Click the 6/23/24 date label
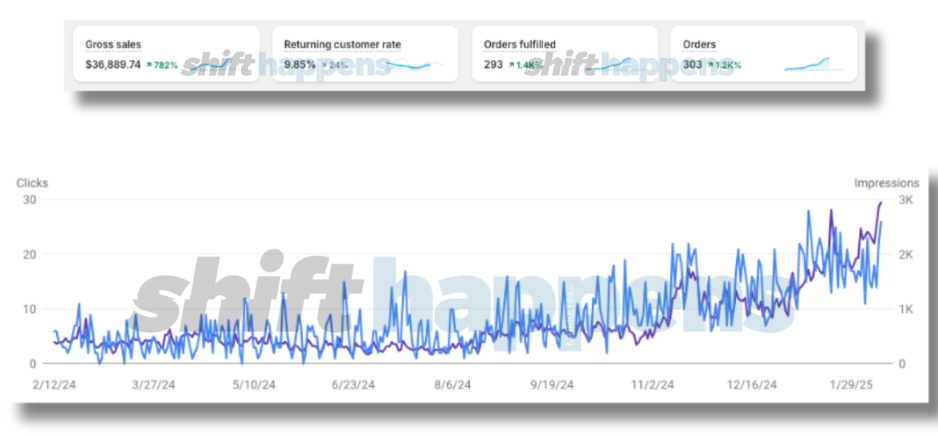 click(354, 385)
